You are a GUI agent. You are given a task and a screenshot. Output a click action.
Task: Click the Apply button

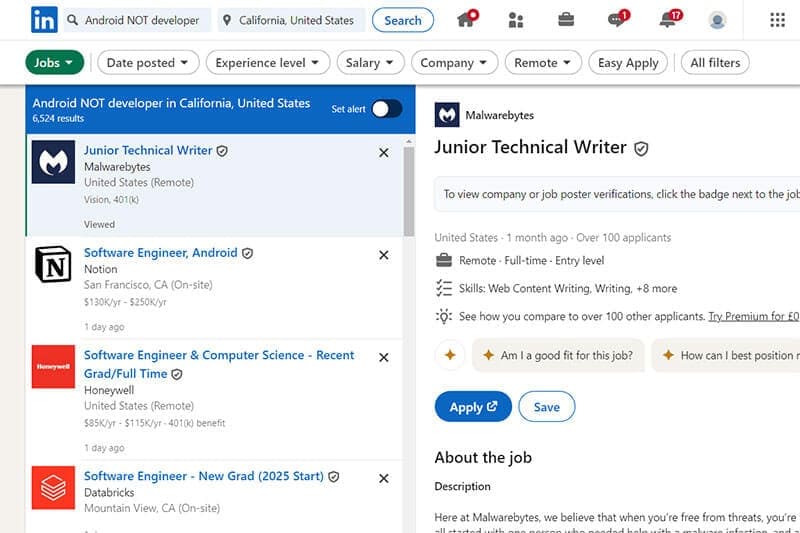(x=473, y=407)
